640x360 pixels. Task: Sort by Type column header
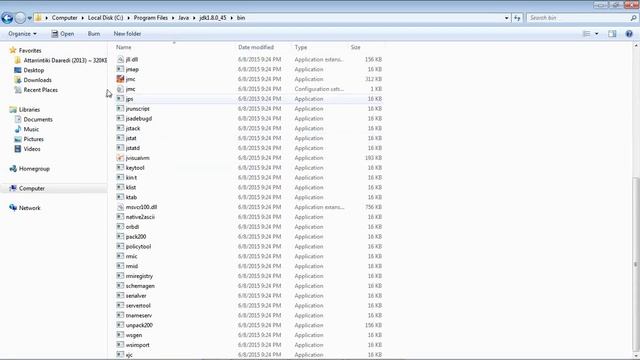(301, 47)
